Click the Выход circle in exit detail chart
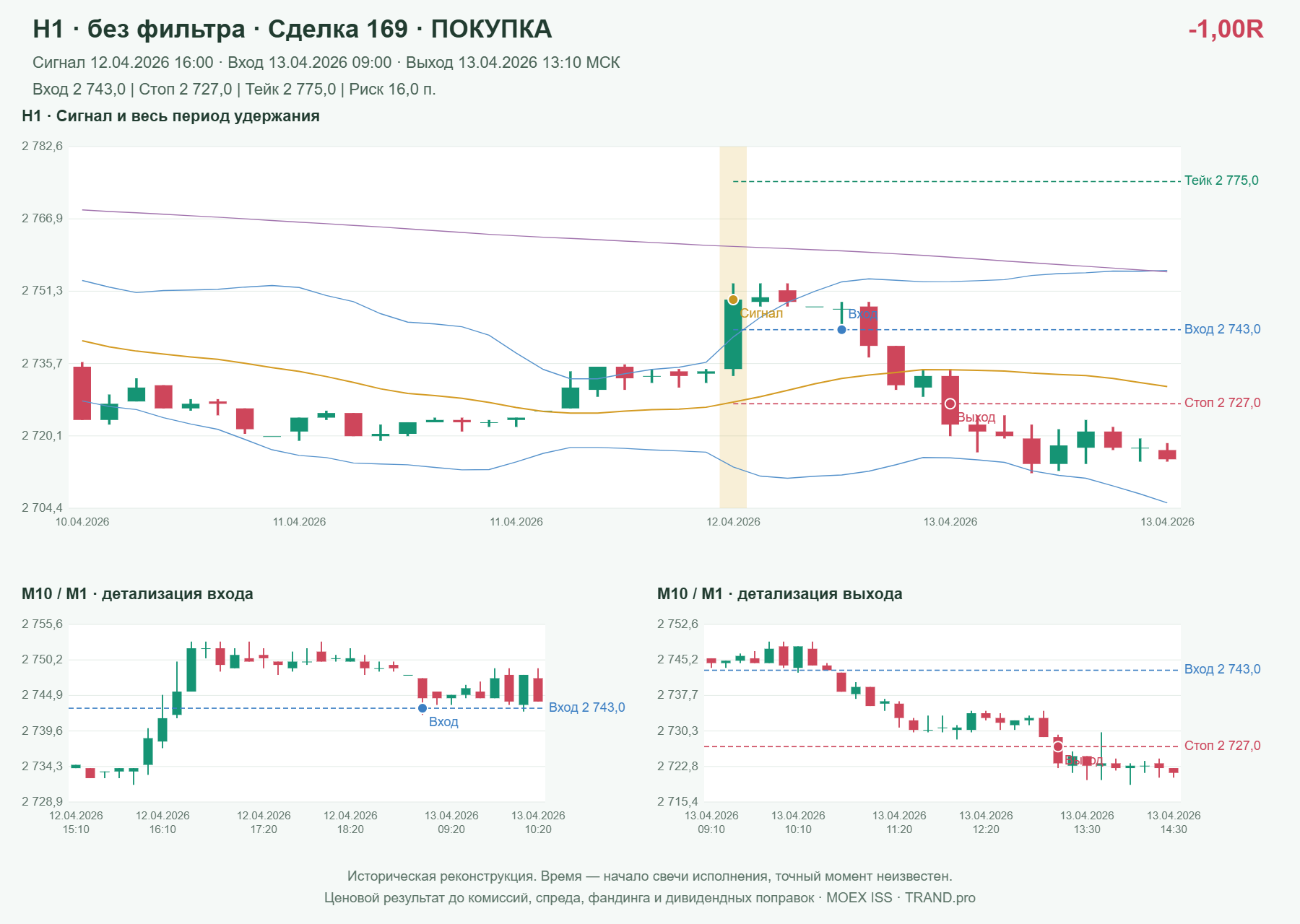The height and width of the screenshot is (924, 1300). (1058, 746)
